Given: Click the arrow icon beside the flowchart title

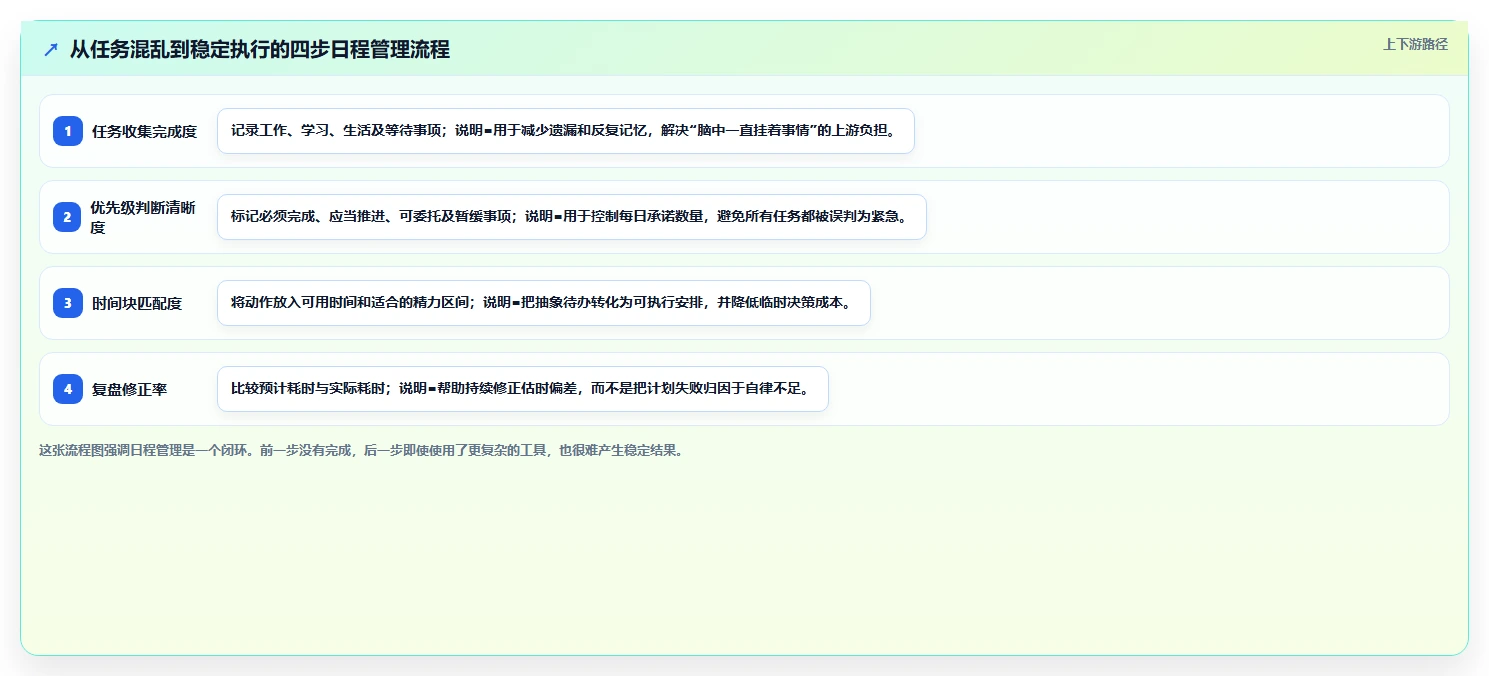Looking at the screenshot, I should pos(51,50).
